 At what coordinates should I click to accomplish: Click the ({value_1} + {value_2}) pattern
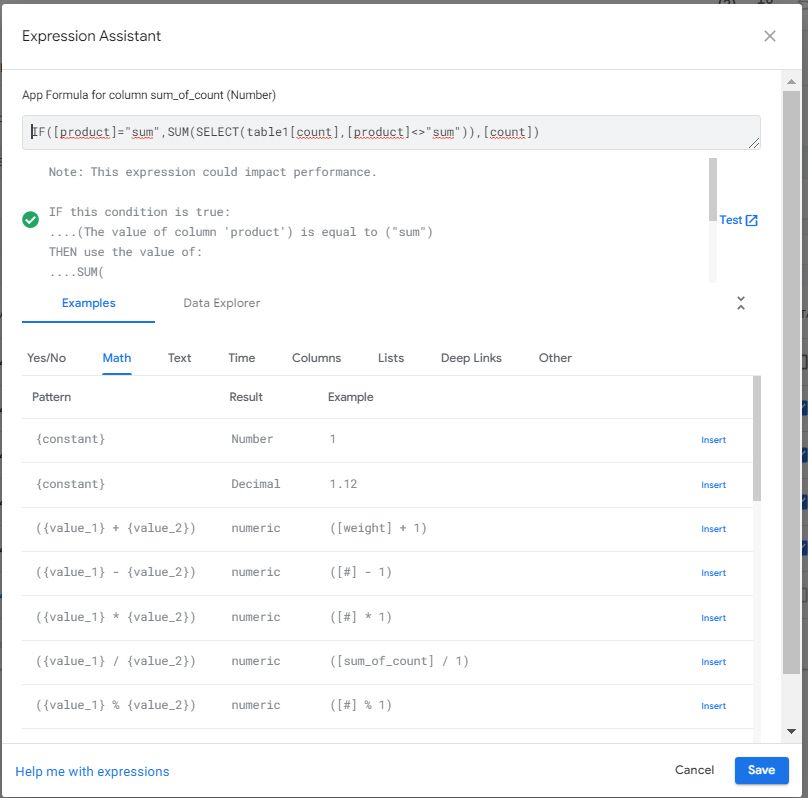[x=115, y=528]
